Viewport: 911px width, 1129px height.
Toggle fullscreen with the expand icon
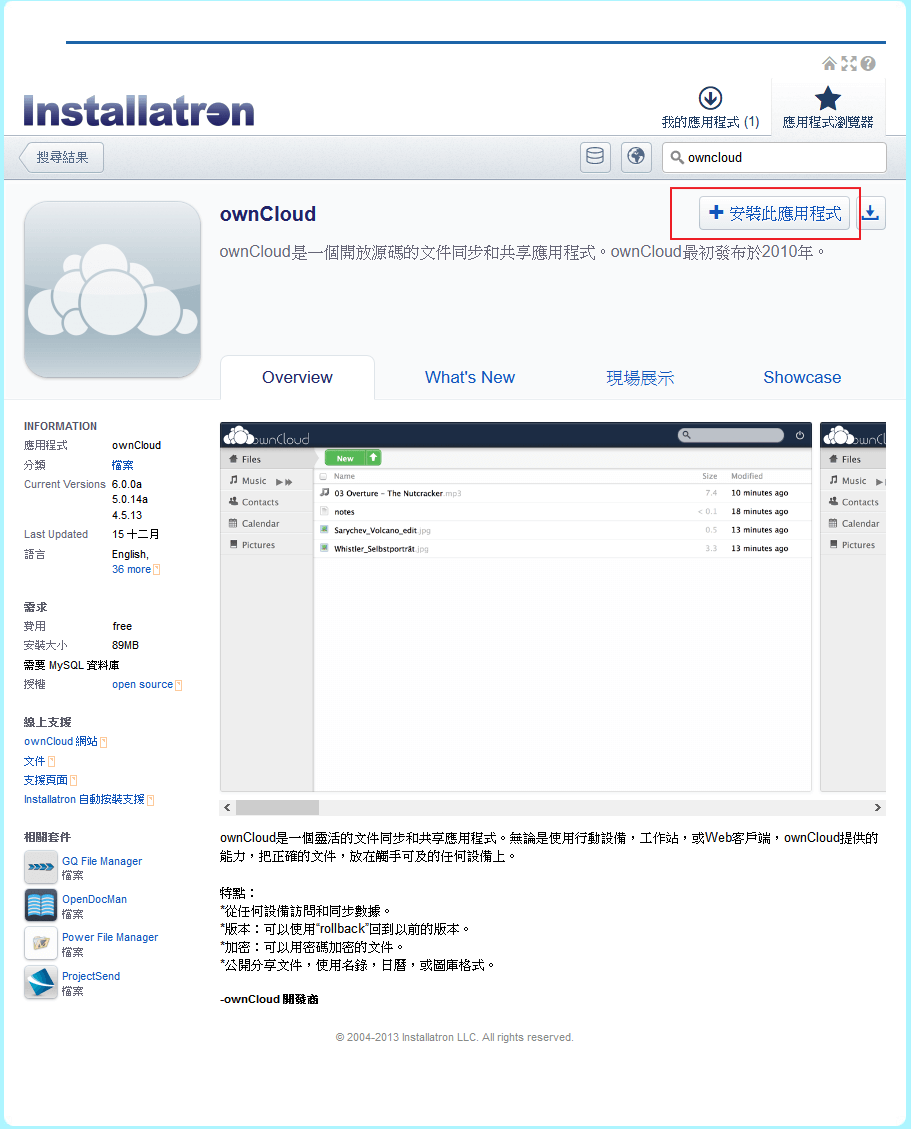[x=849, y=63]
